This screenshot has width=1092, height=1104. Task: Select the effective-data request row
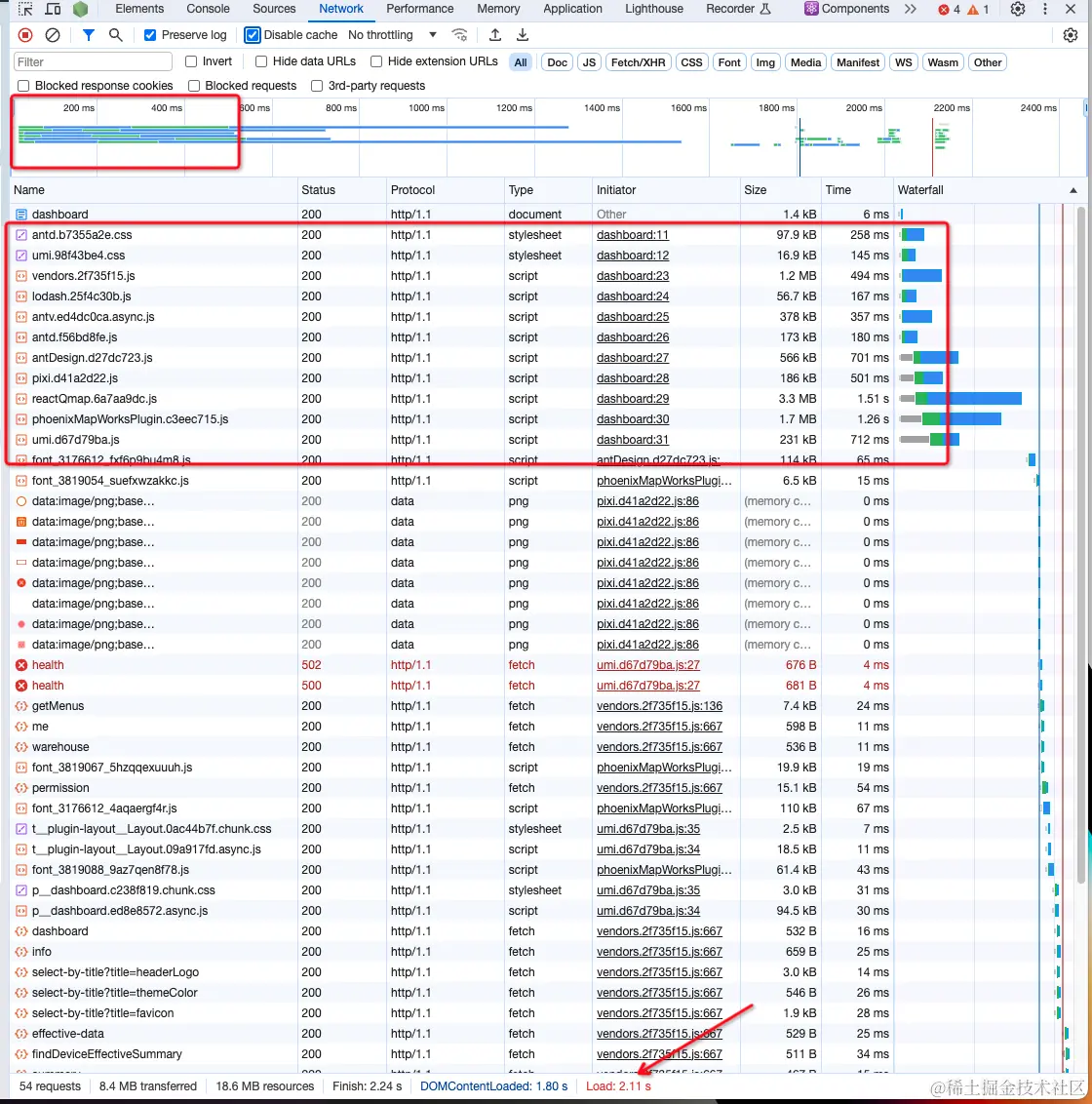click(x=543, y=1034)
